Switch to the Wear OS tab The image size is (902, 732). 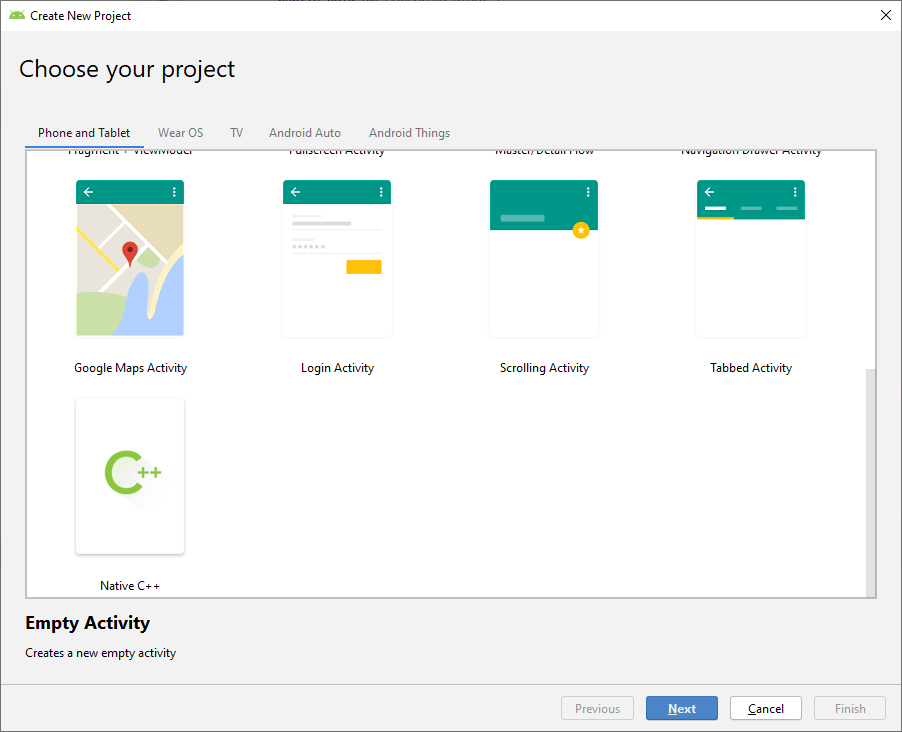(180, 132)
